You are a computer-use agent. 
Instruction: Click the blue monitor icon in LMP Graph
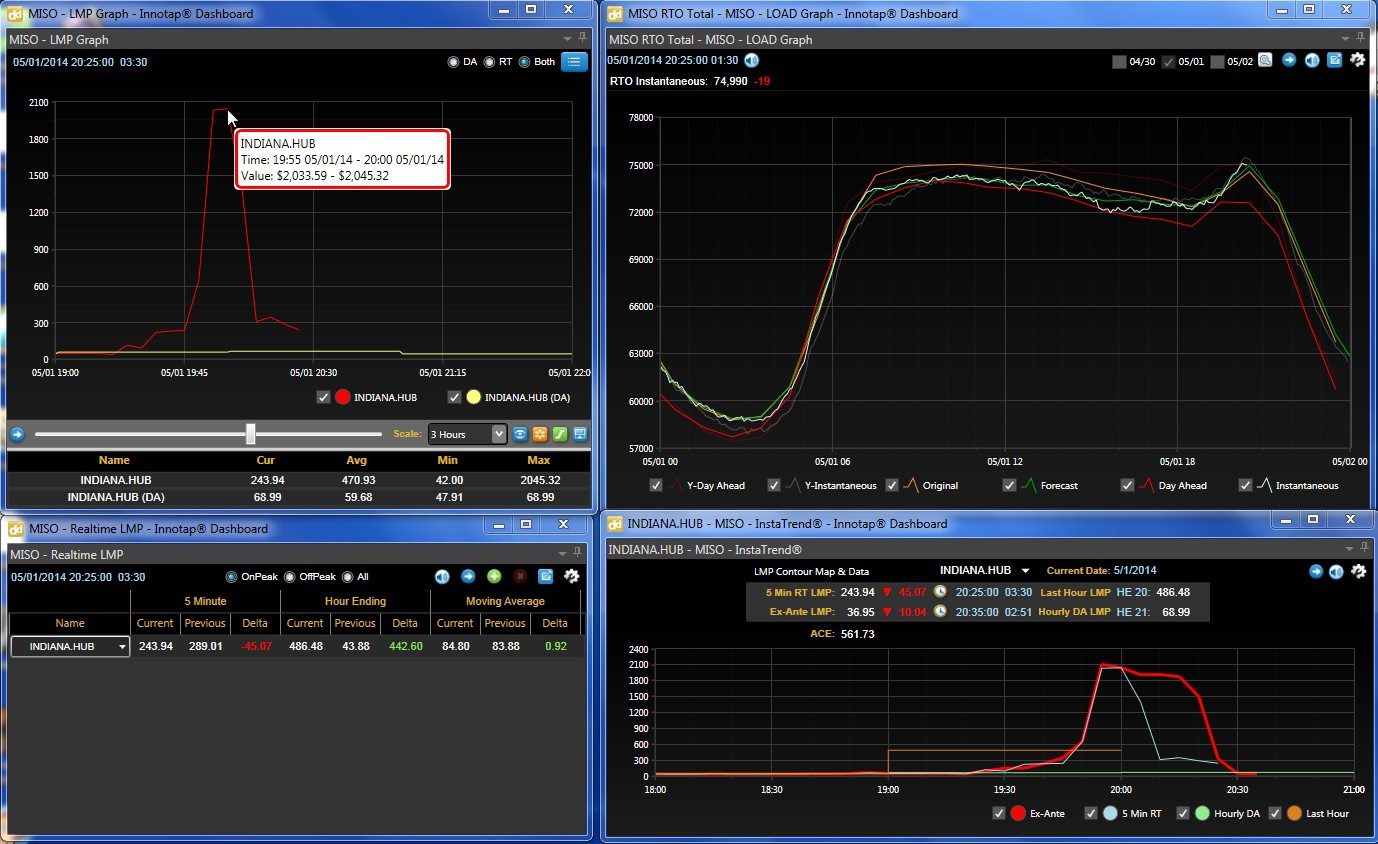(579, 434)
